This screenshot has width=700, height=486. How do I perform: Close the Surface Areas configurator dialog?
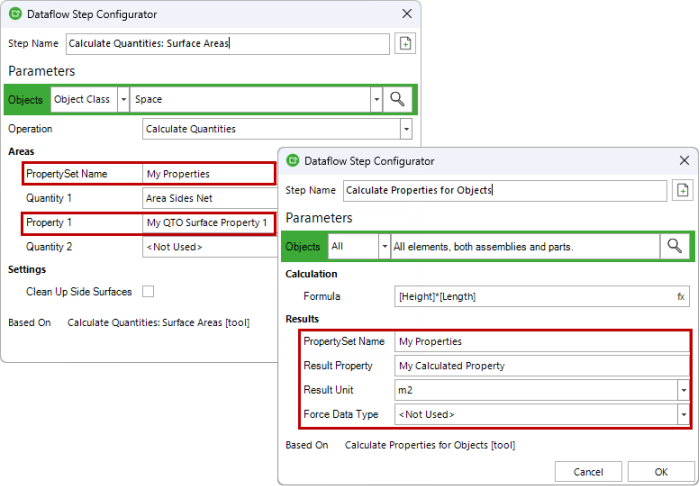click(x=407, y=14)
